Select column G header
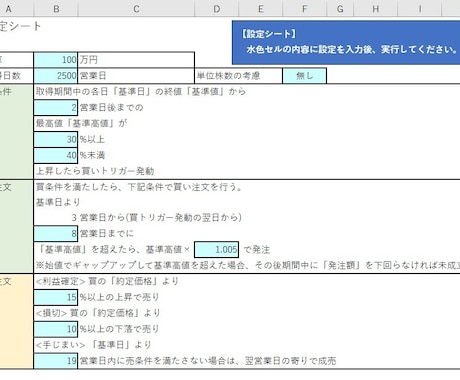460x380 pixels. [x=340, y=9]
